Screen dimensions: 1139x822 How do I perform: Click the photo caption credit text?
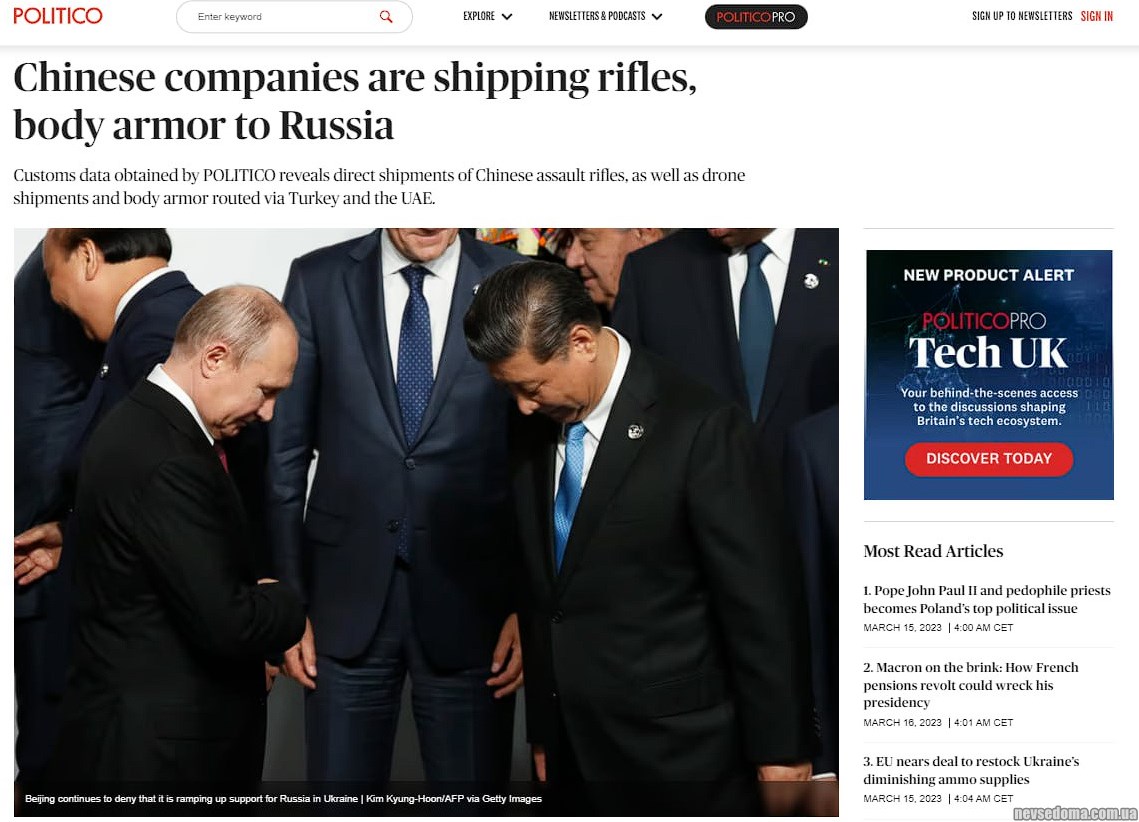tap(283, 799)
